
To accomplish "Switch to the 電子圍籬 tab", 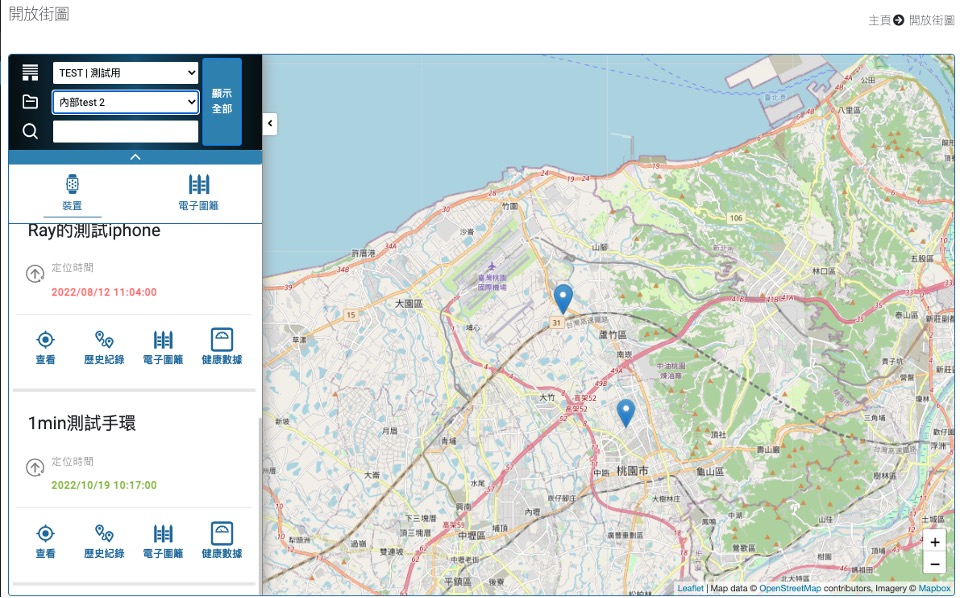I will (198, 193).
